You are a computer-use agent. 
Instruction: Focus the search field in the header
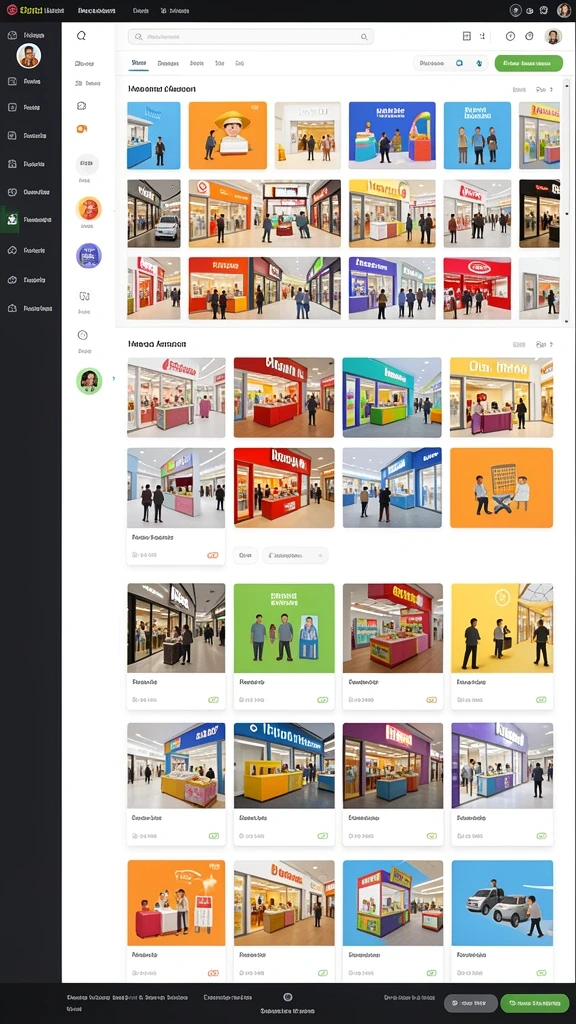[x=251, y=37]
